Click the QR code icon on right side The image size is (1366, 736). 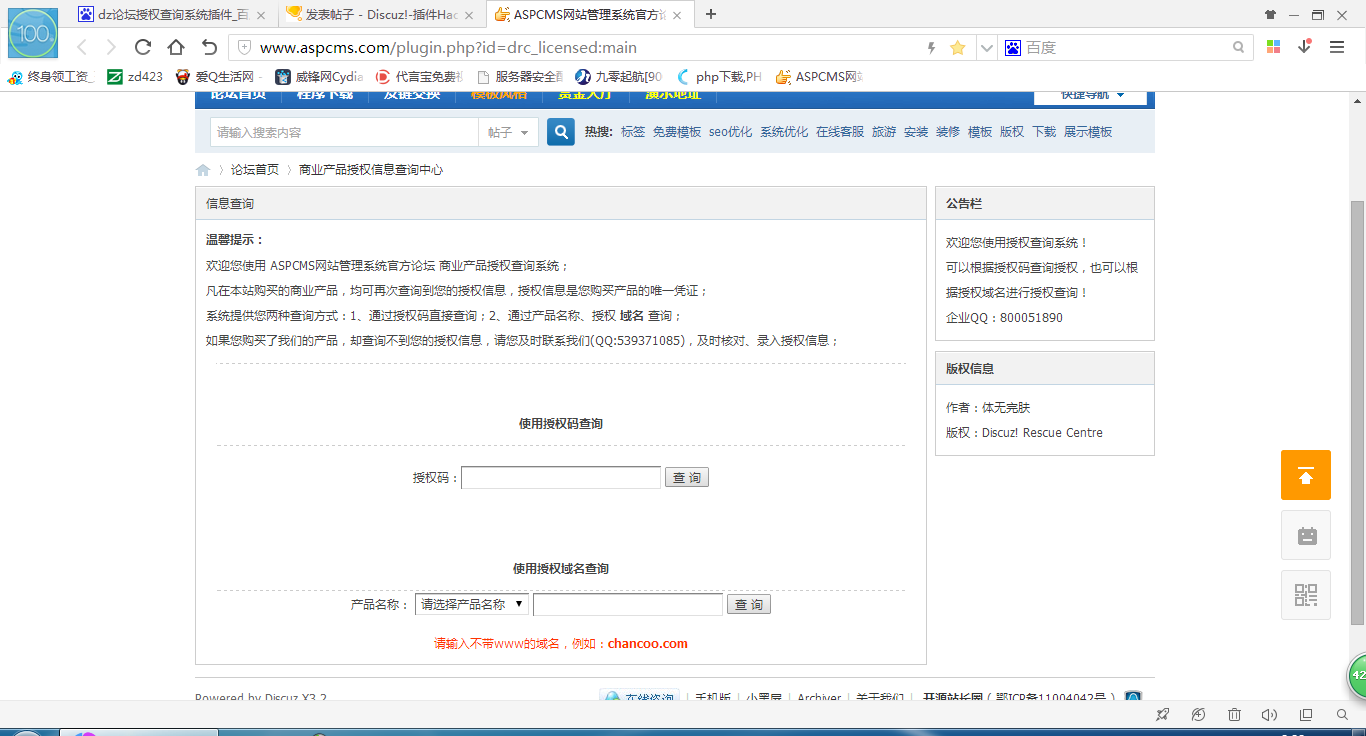1306,595
